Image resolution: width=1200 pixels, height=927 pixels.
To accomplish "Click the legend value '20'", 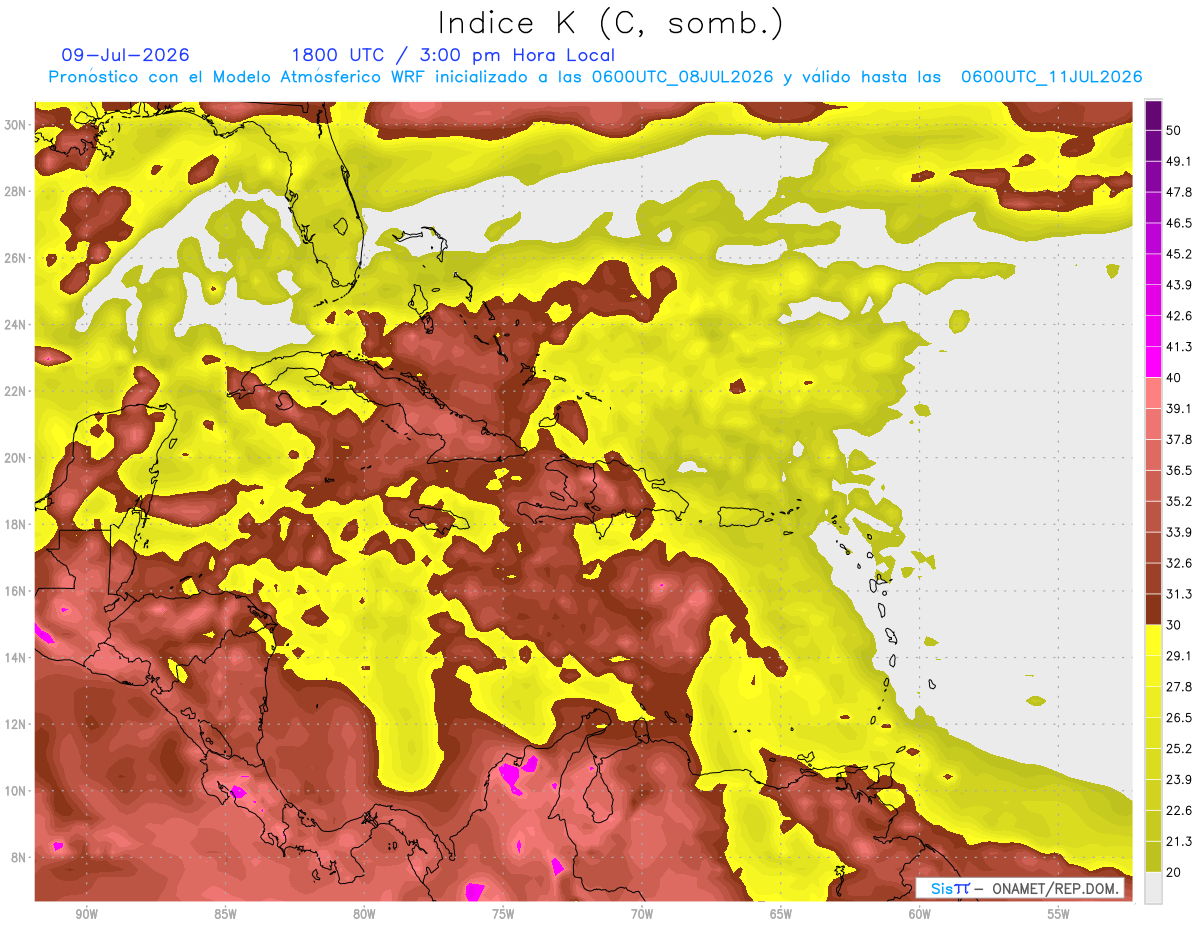I will (x=1174, y=872).
